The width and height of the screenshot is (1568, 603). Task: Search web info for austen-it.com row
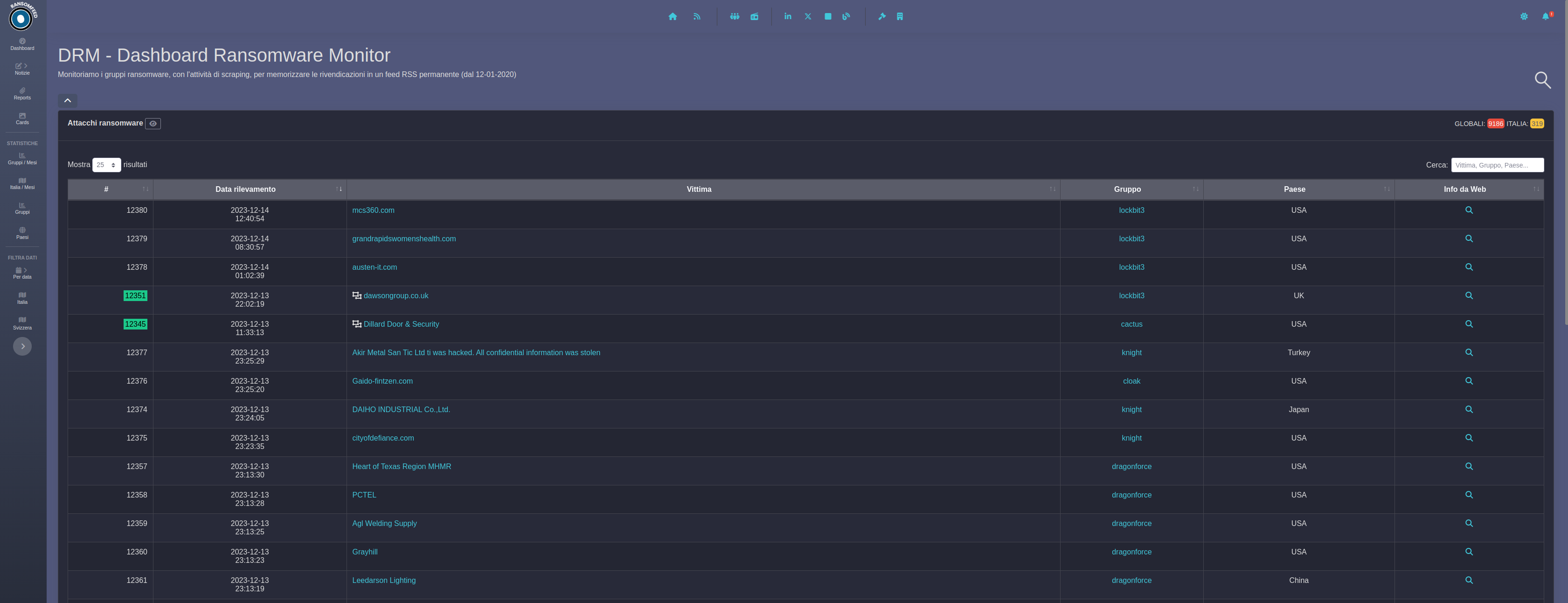1469,267
